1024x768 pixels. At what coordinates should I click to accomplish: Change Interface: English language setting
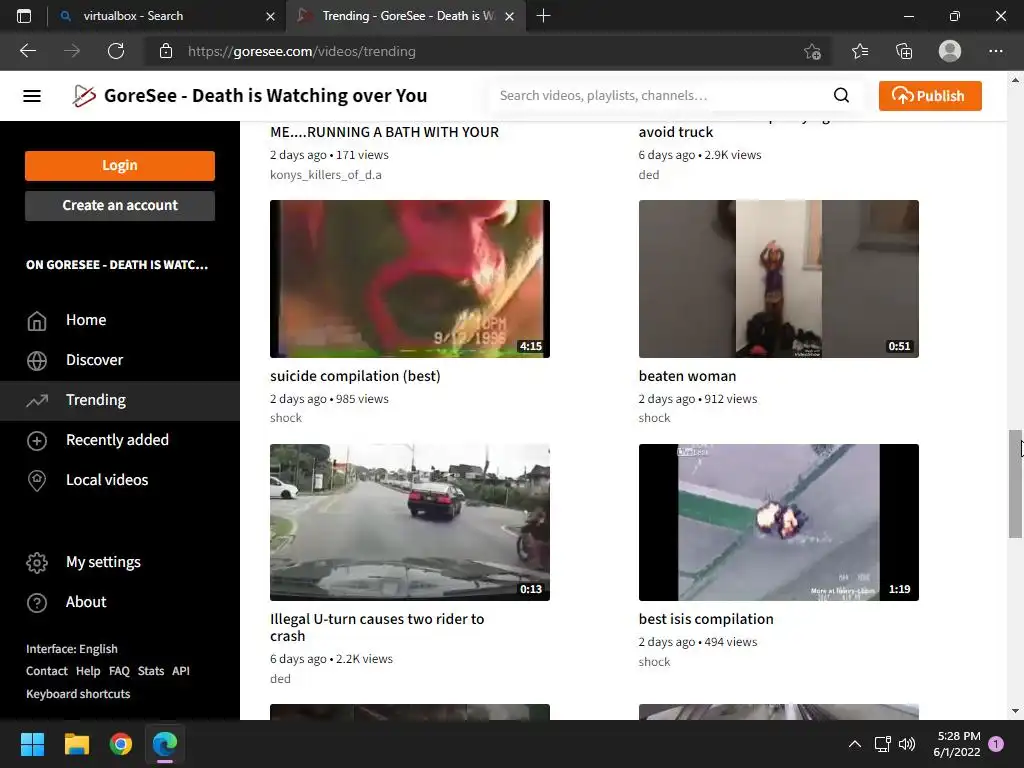[72, 649]
